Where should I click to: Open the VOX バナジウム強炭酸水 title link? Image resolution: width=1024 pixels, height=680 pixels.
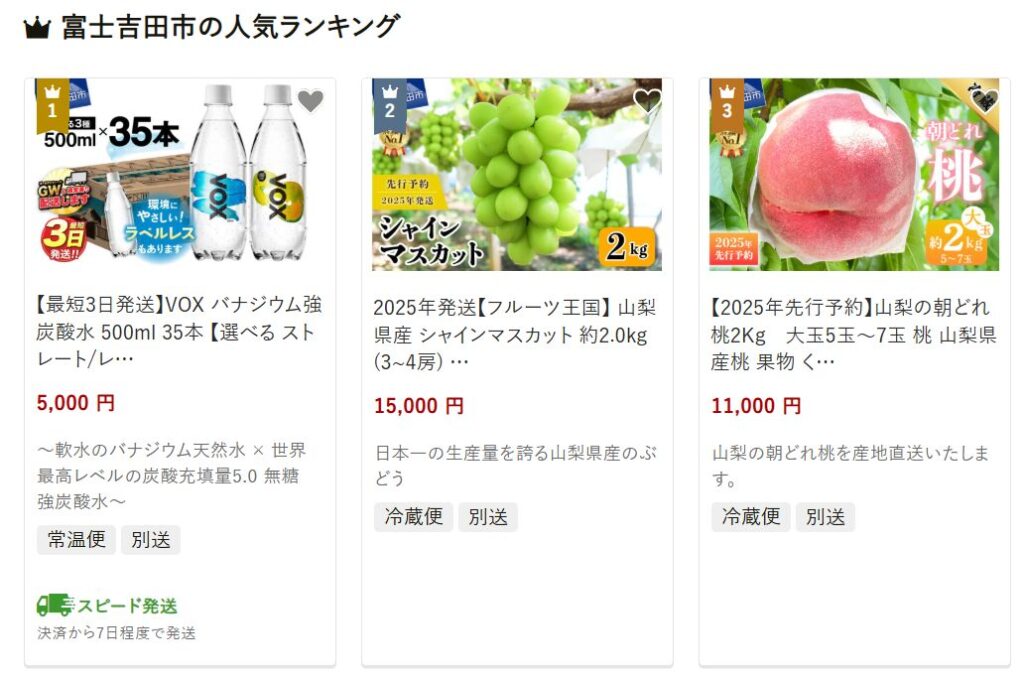180,332
